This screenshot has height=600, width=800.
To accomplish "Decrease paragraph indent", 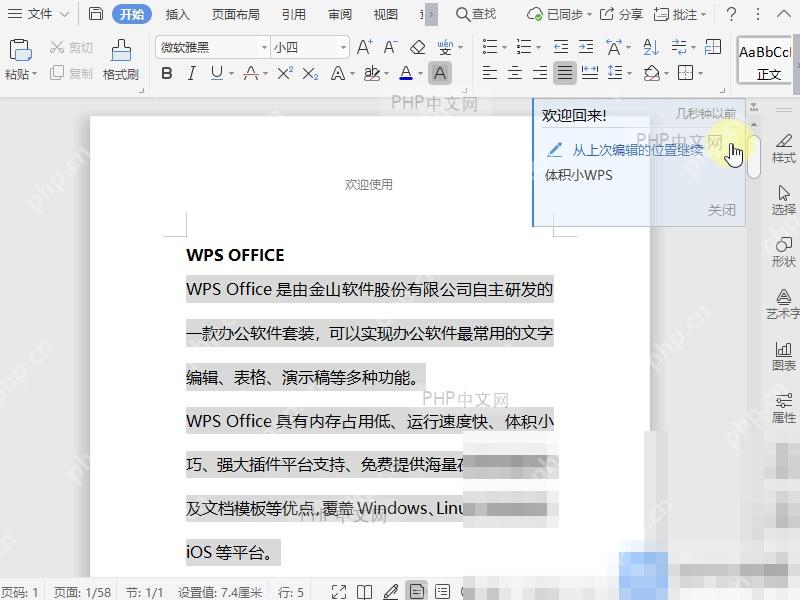I will click(561, 47).
